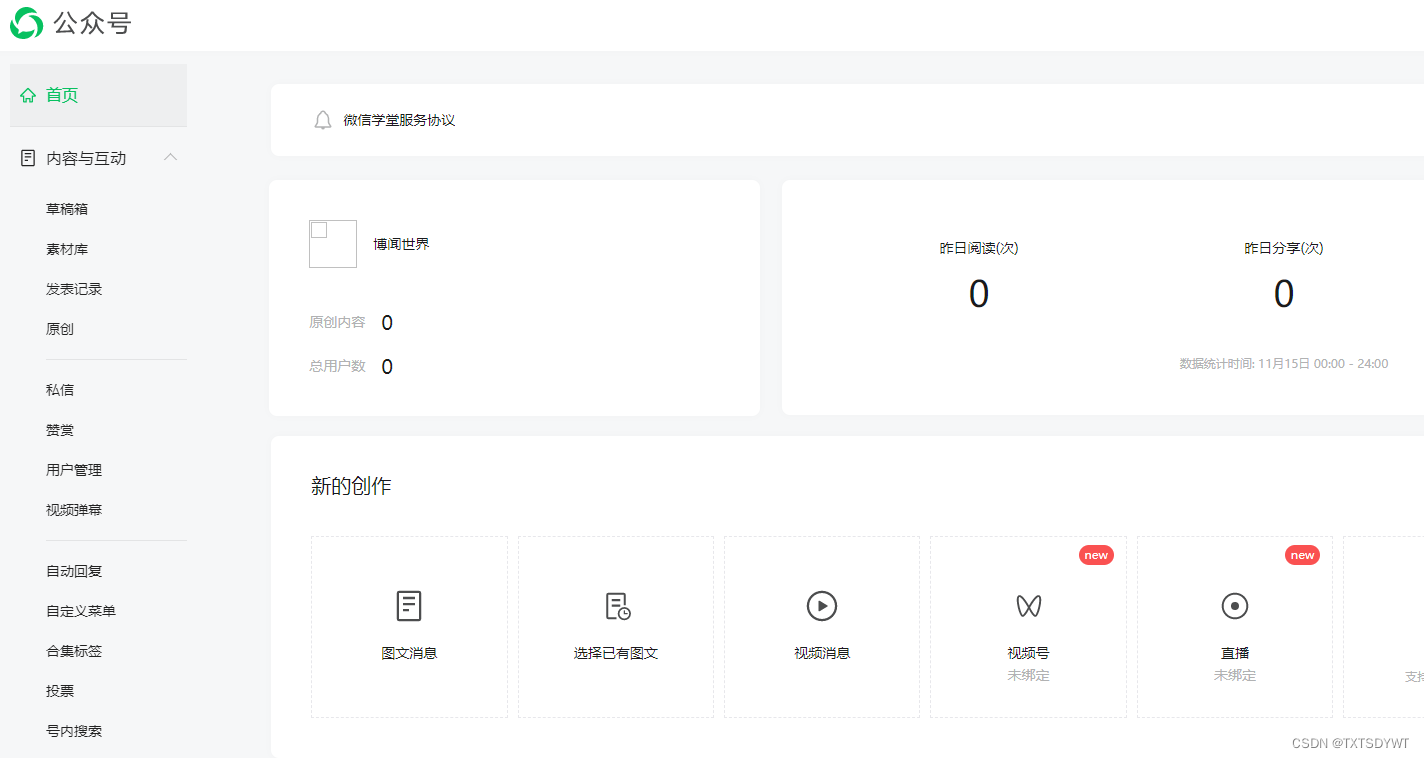Open 自动回复 in the sidebar
This screenshot has height=758, width=1424.
[74, 571]
